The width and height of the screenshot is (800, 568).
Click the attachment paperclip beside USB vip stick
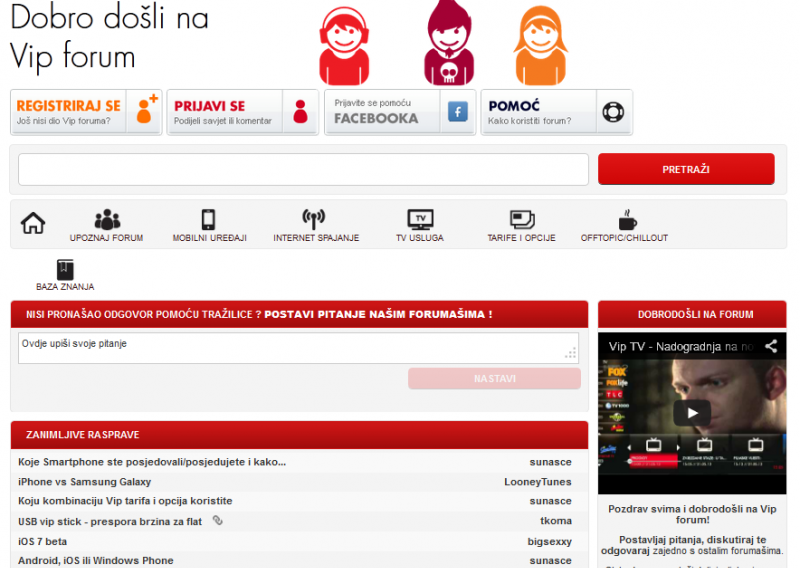click(218, 521)
